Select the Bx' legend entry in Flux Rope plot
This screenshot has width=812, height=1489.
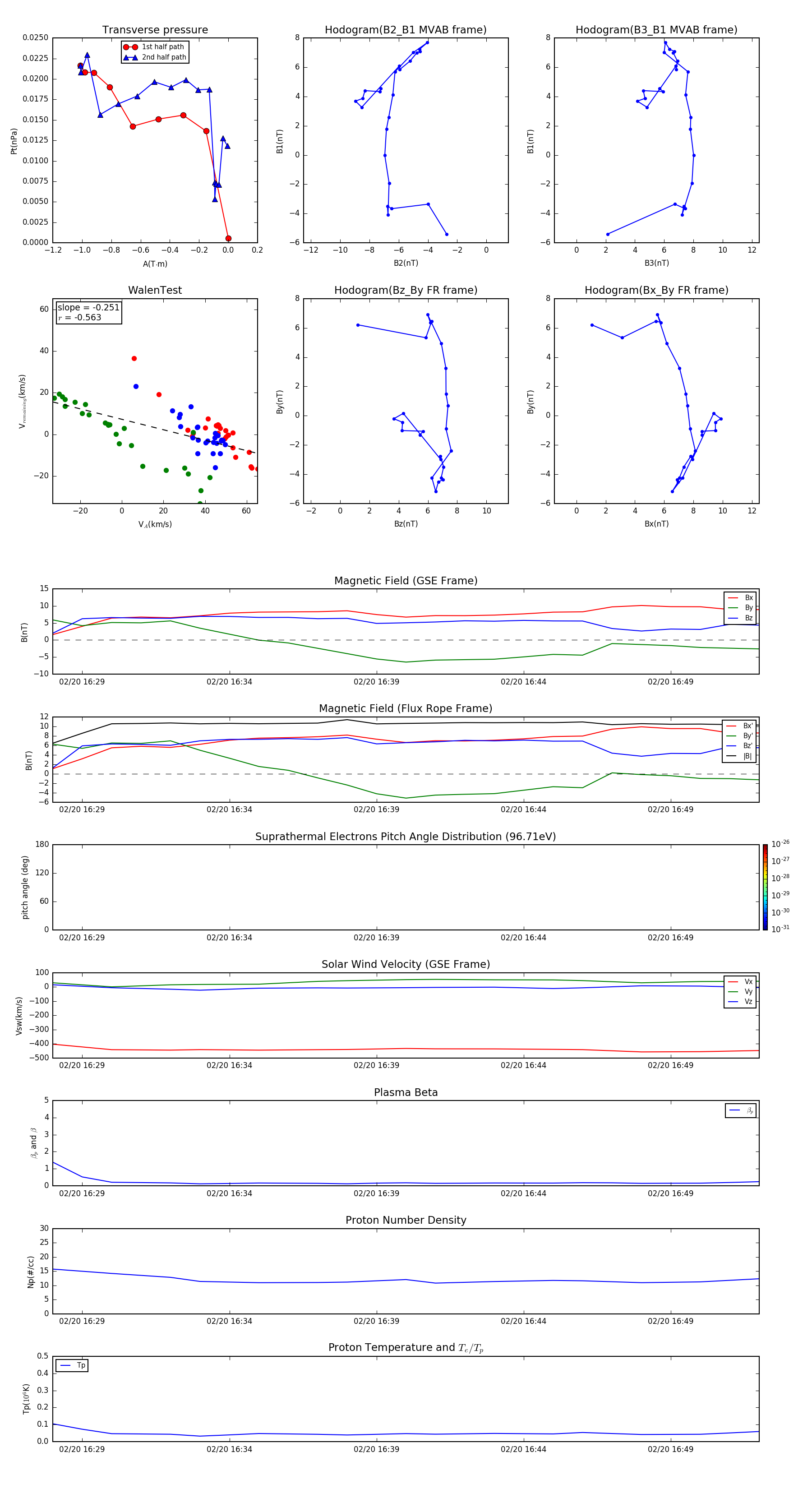click(x=740, y=726)
